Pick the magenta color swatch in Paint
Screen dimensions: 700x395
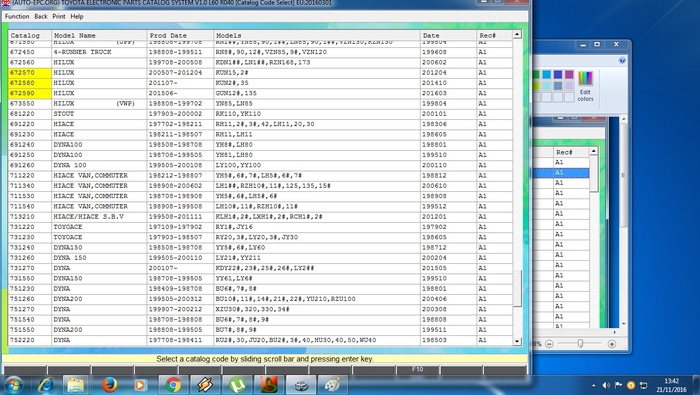tap(569, 75)
